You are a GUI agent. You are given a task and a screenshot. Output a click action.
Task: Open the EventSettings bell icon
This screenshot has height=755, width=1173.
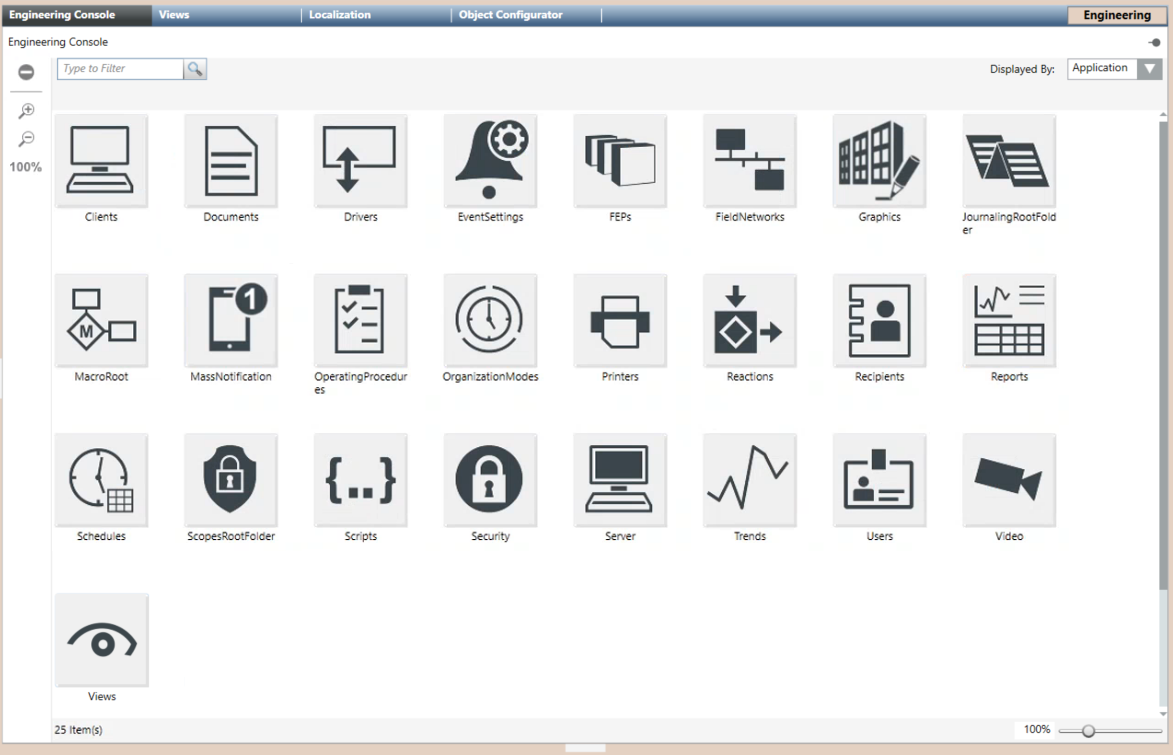pyautogui.click(x=490, y=161)
